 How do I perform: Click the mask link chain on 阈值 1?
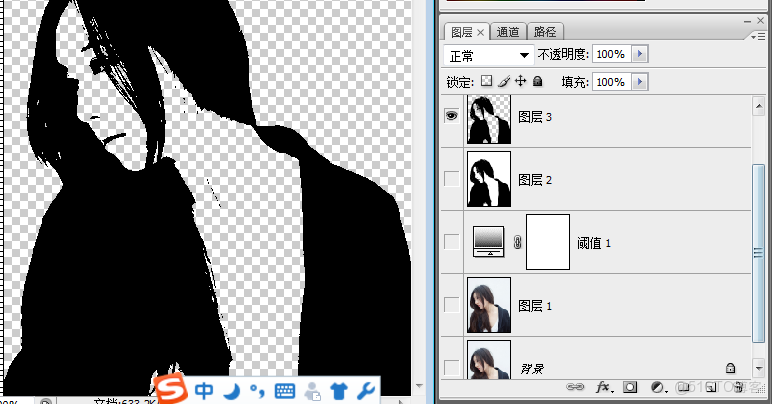[x=517, y=242]
